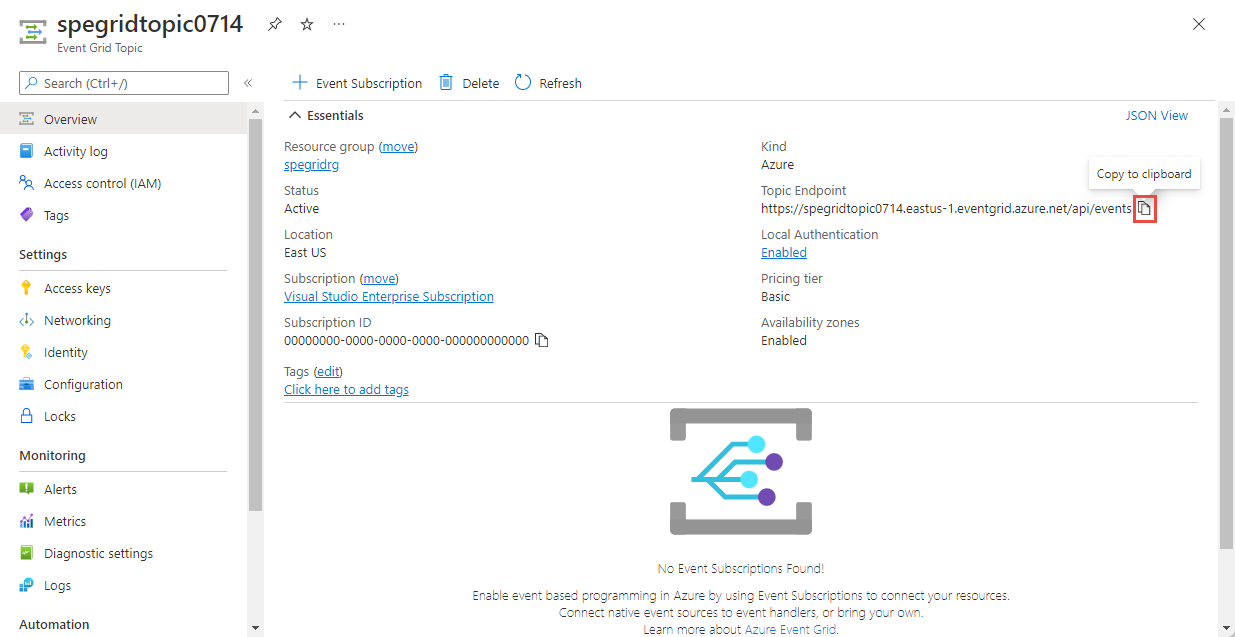Collapse the left navigation menu with chevrons
Viewport: 1235px width, 637px height.
coord(248,83)
